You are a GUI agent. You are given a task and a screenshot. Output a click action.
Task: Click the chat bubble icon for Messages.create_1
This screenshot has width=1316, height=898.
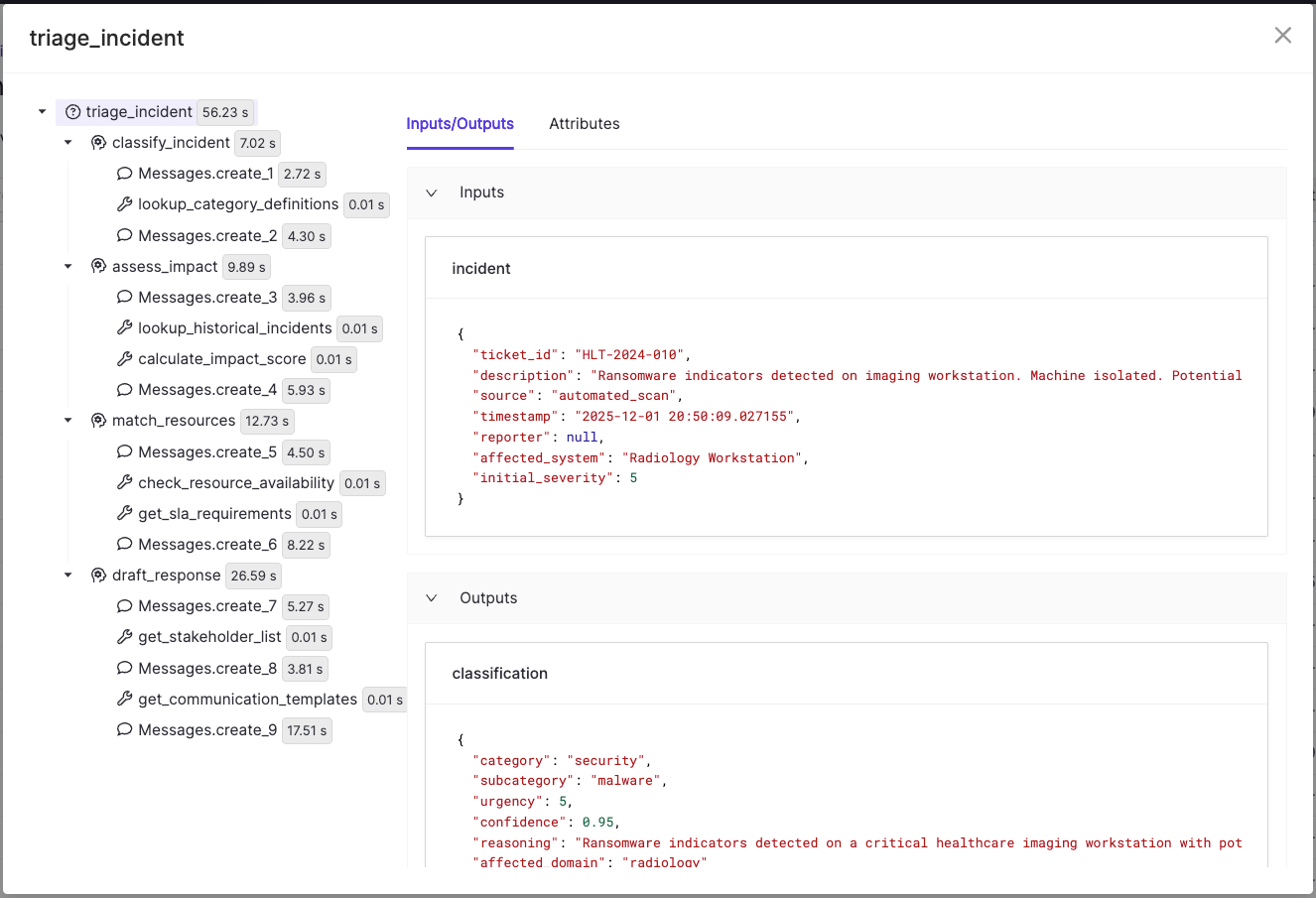(x=124, y=174)
